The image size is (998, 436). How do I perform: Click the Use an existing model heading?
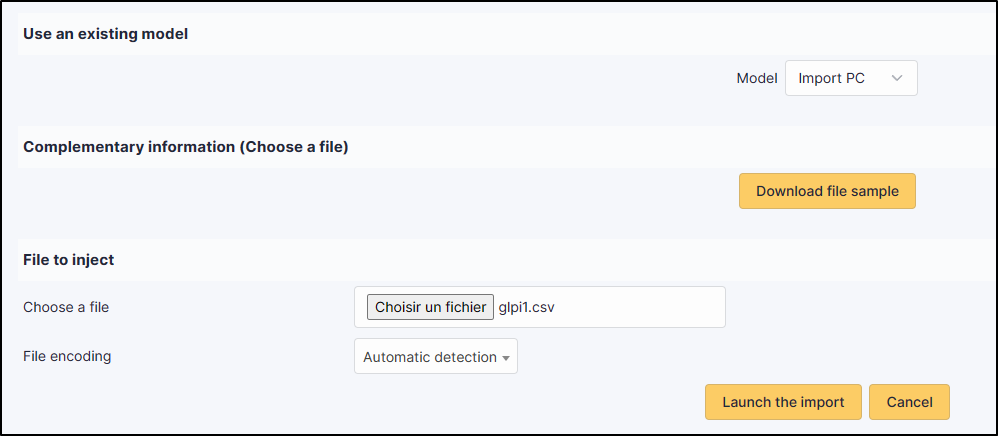point(105,34)
